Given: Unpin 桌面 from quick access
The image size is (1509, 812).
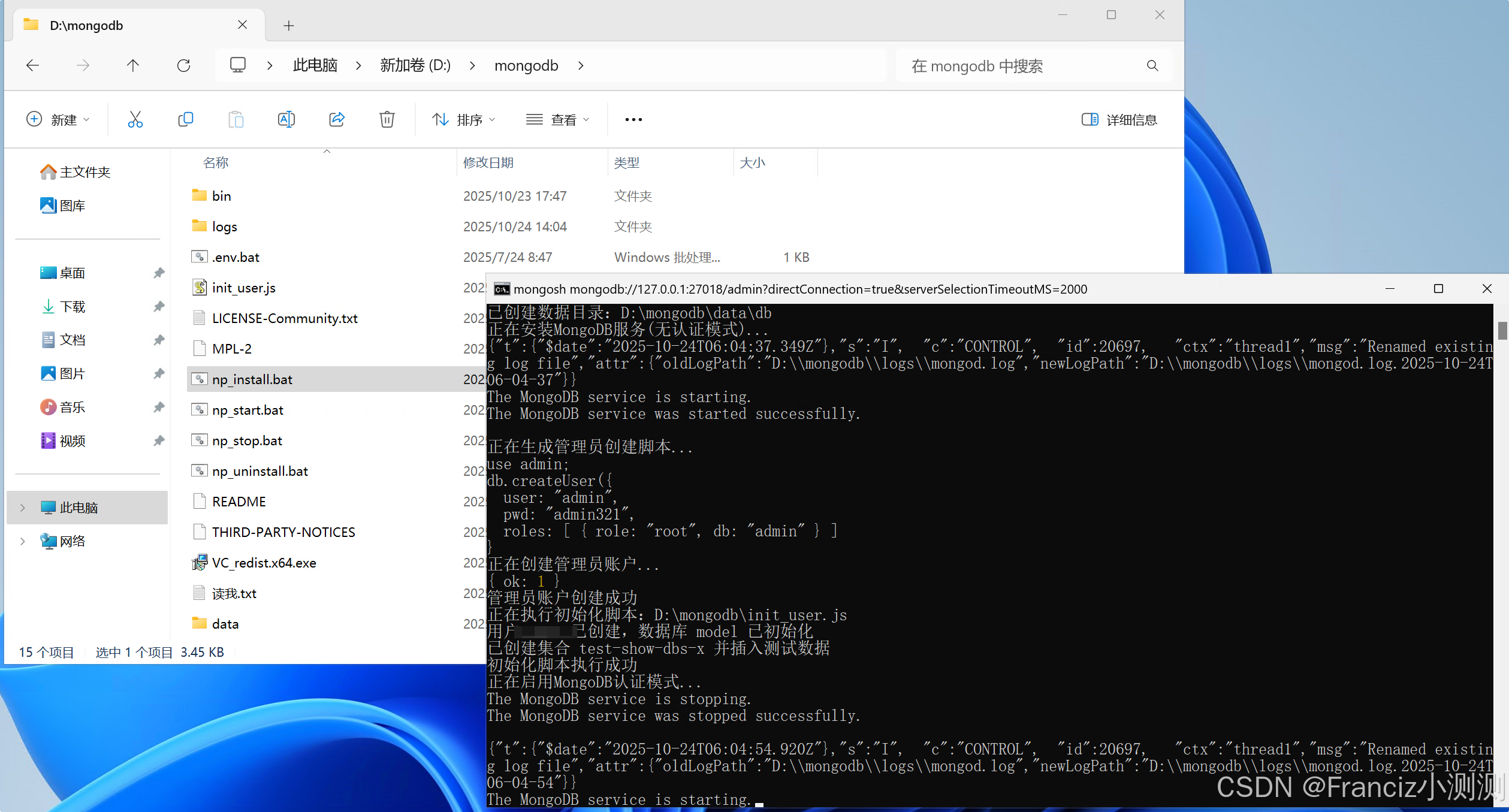Looking at the screenshot, I should coord(159,273).
